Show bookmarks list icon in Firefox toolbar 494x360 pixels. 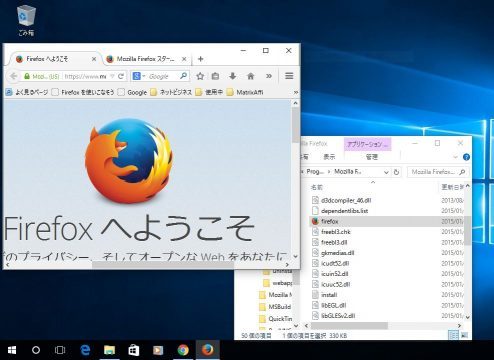[216, 76]
